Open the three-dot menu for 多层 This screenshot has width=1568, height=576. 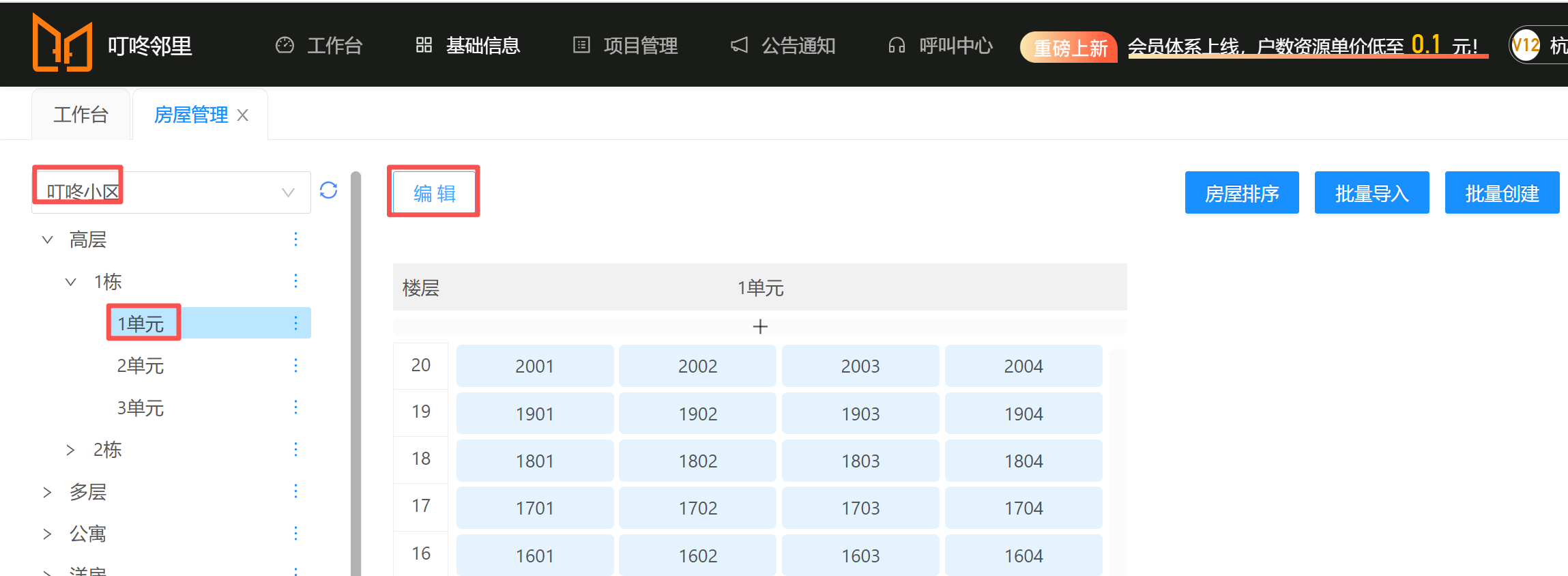295,491
